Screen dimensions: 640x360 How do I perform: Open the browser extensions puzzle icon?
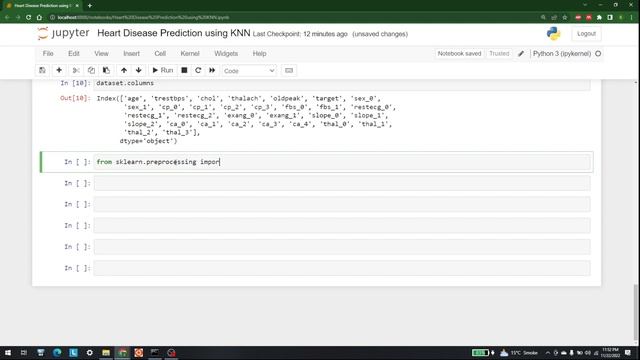(599, 18)
